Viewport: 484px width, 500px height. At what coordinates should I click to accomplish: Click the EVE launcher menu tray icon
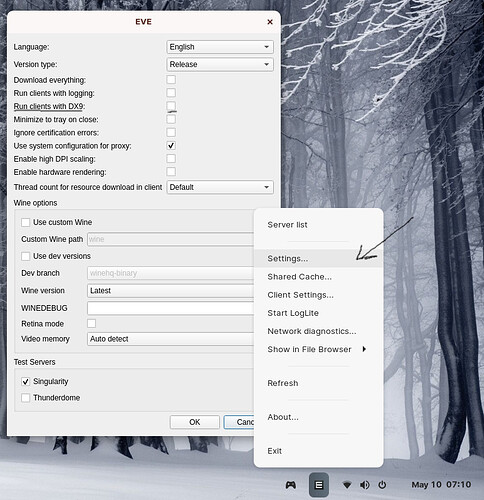coord(319,485)
